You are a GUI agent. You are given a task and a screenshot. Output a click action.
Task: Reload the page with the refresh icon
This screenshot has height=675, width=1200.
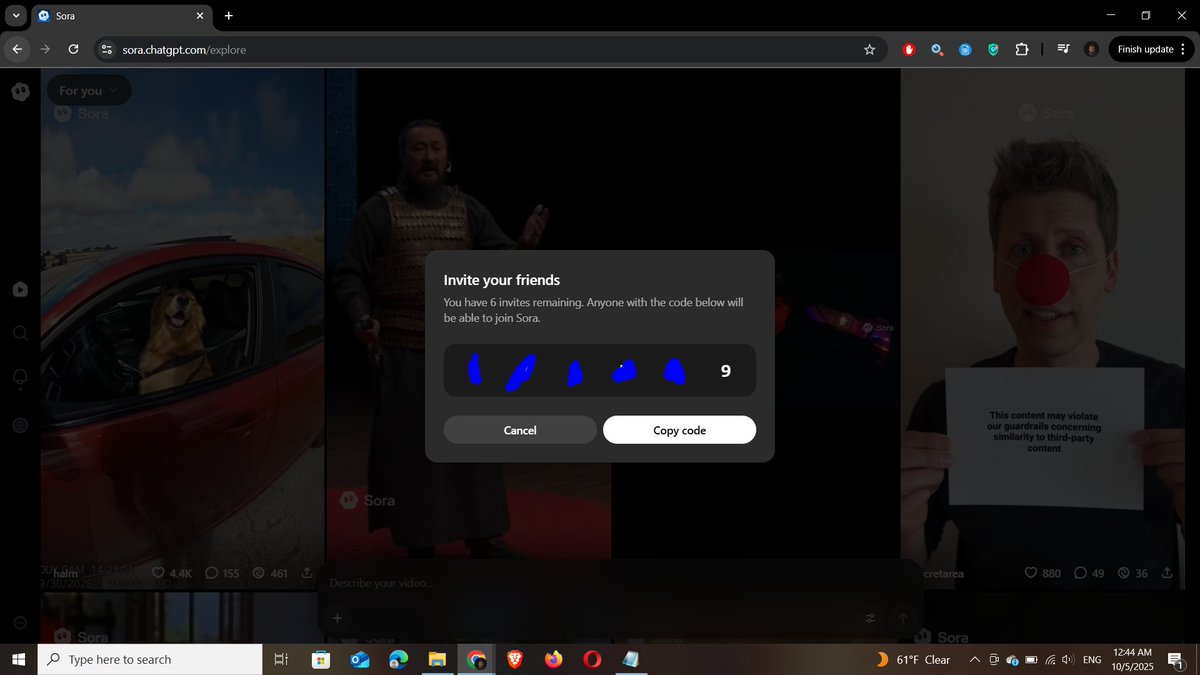pyautogui.click(x=73, y=49)
